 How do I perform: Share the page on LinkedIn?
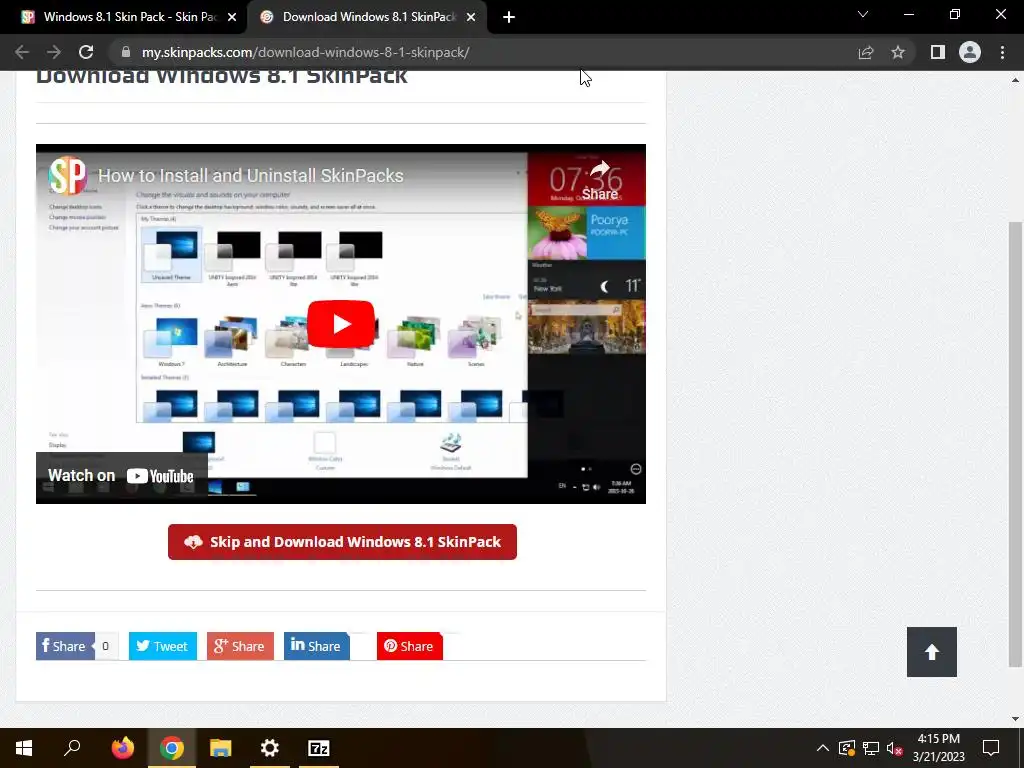(x=317, y=646)
